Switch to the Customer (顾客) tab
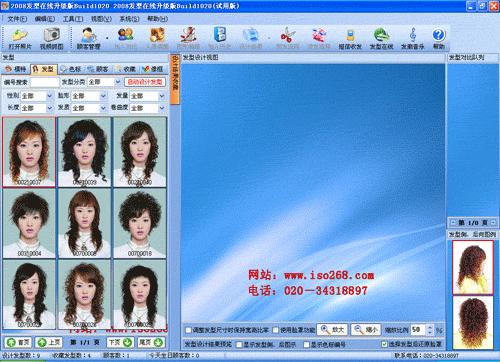 pos(98,69)
